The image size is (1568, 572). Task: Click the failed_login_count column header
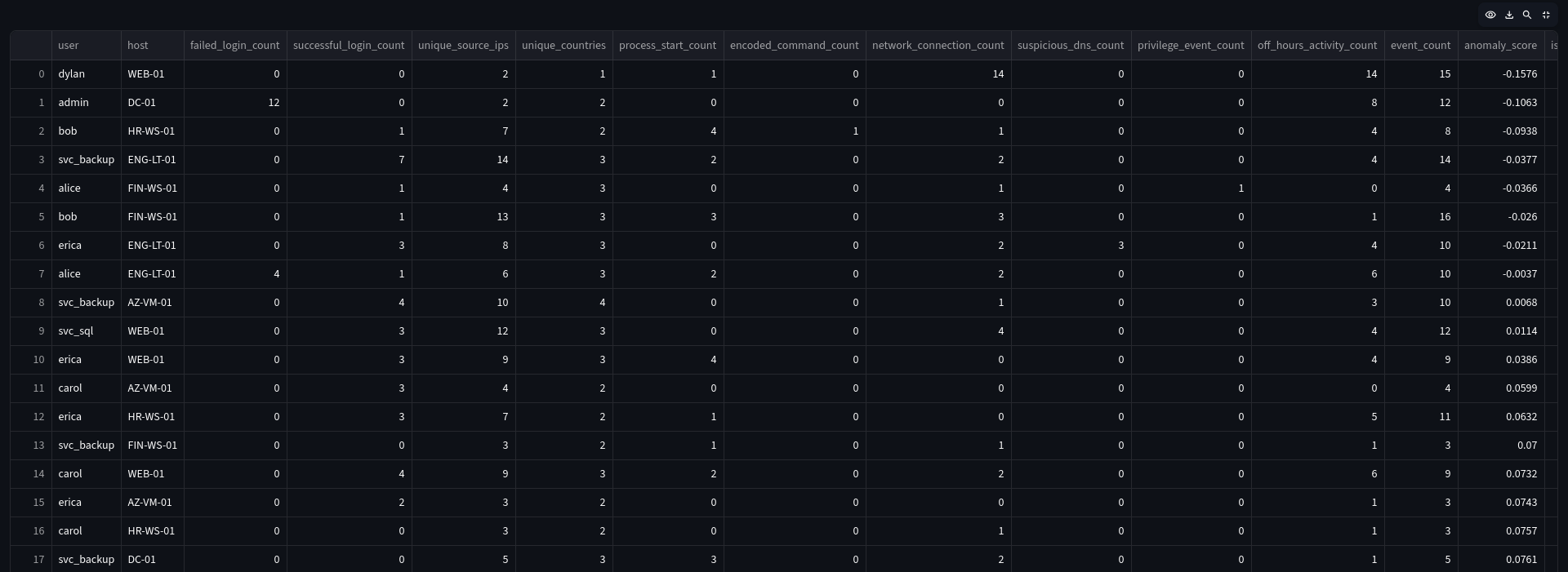click(x=235, y=46)
